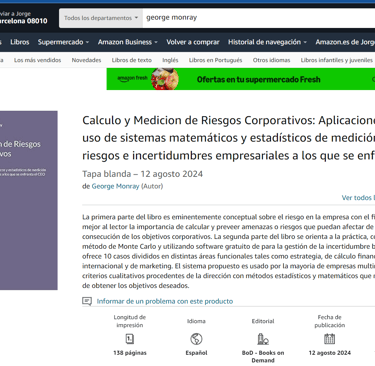
Task: Click the 12 agosto 2024 publication date value
Action: tap(329, 353)
